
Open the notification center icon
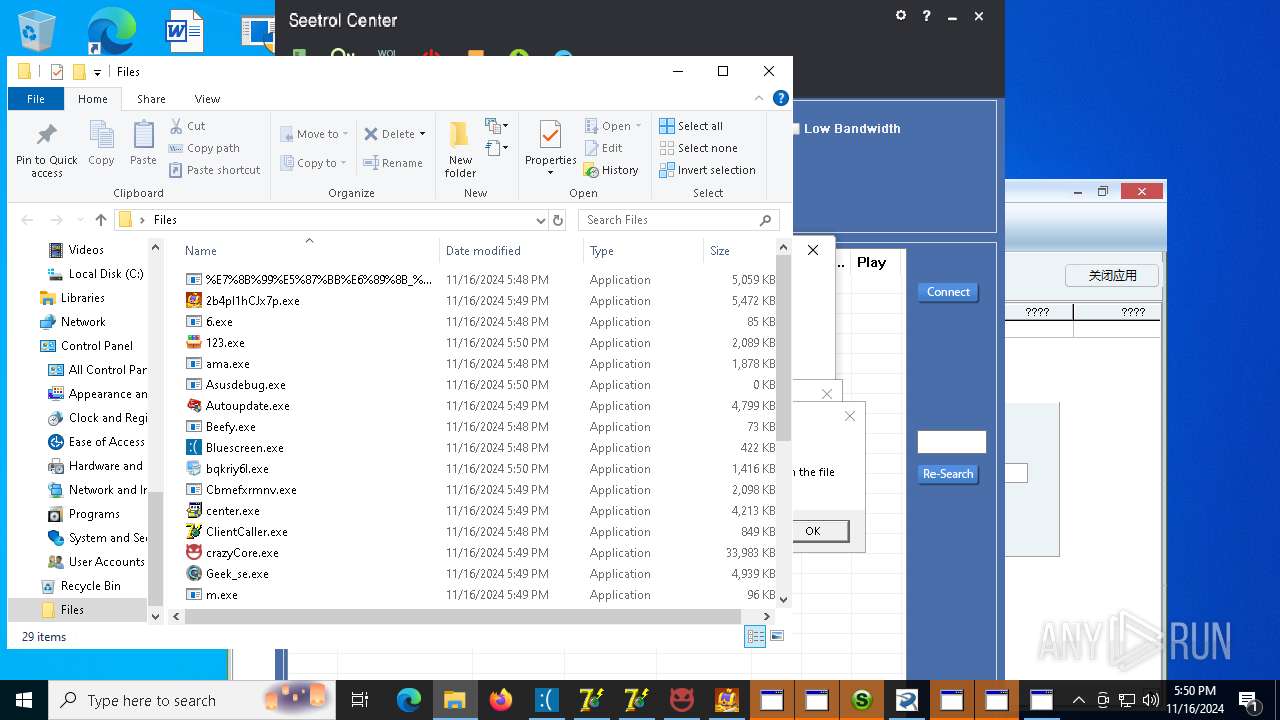click(1247, 700)
